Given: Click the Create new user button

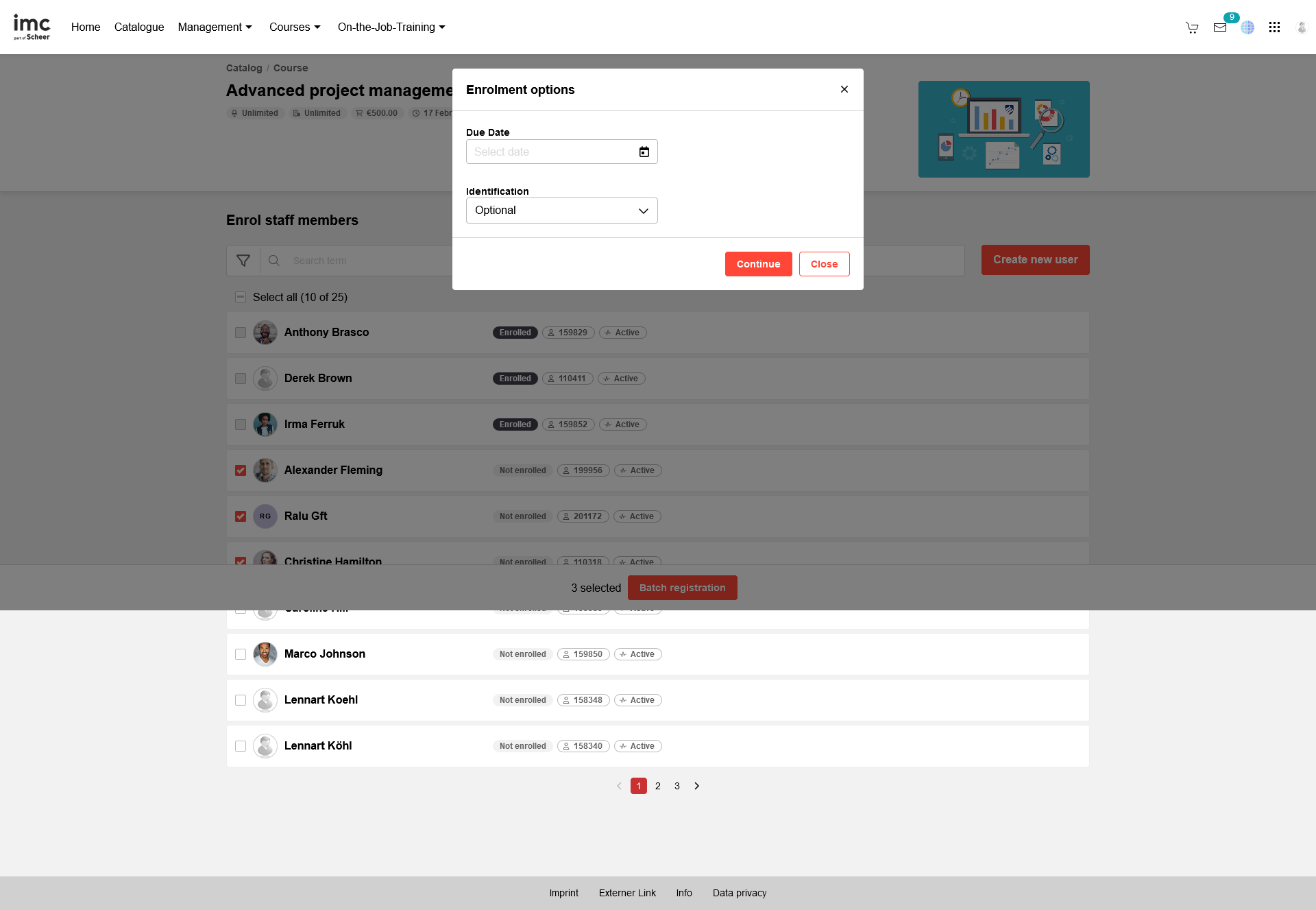Looking at the screenshot, I should pos(1035,260).
